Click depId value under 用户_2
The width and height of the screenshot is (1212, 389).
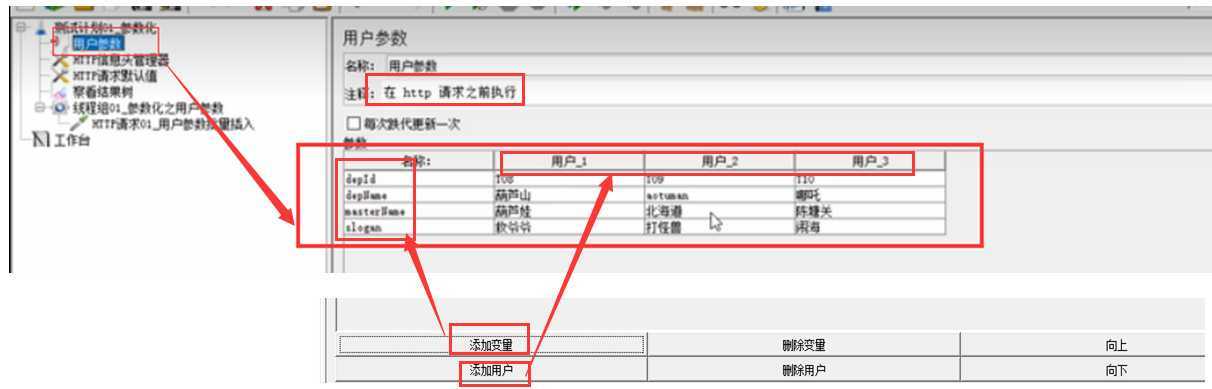click(x=719, y=178)
